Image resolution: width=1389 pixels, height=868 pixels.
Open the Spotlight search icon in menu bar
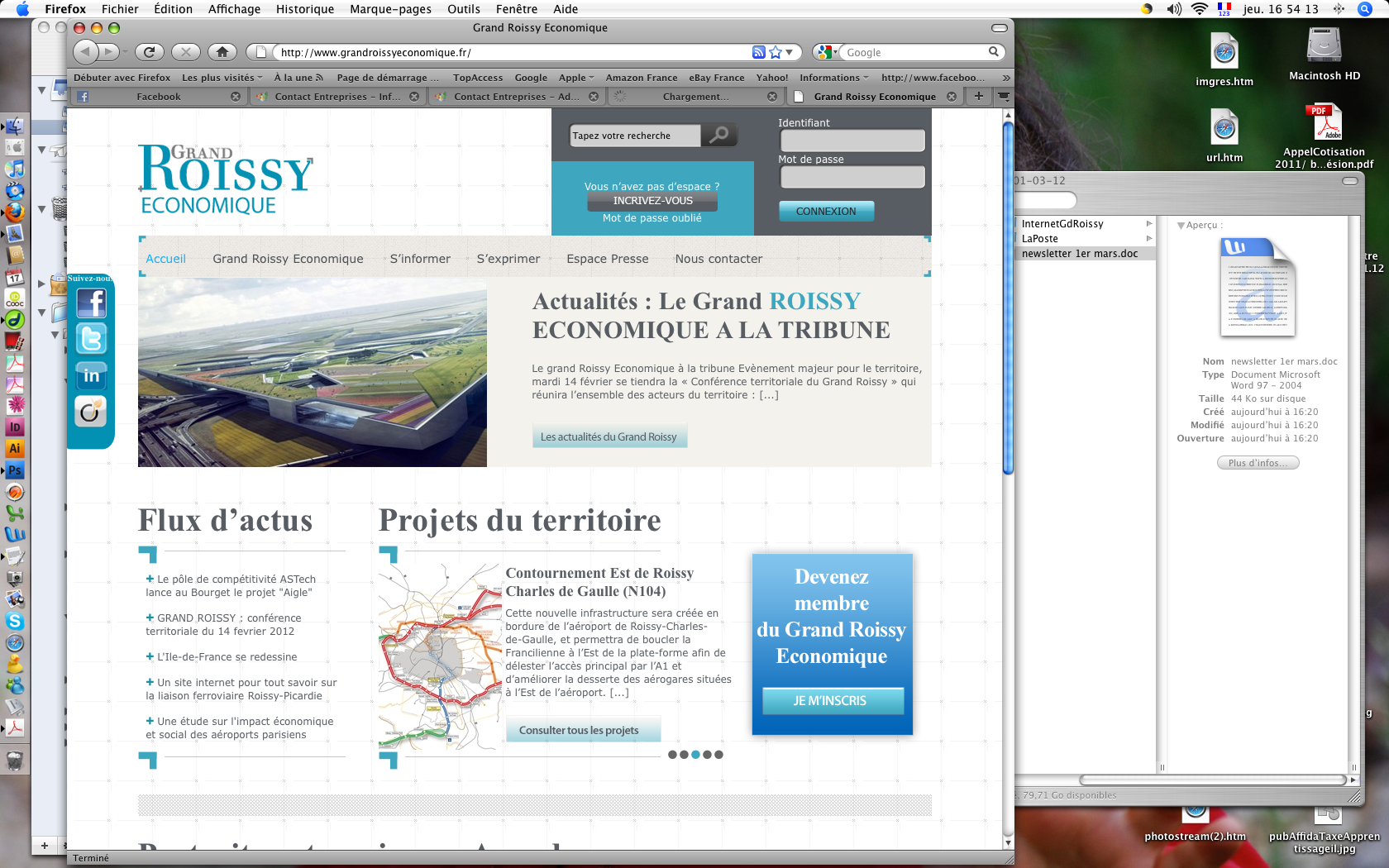click(x=1364, y=9)
